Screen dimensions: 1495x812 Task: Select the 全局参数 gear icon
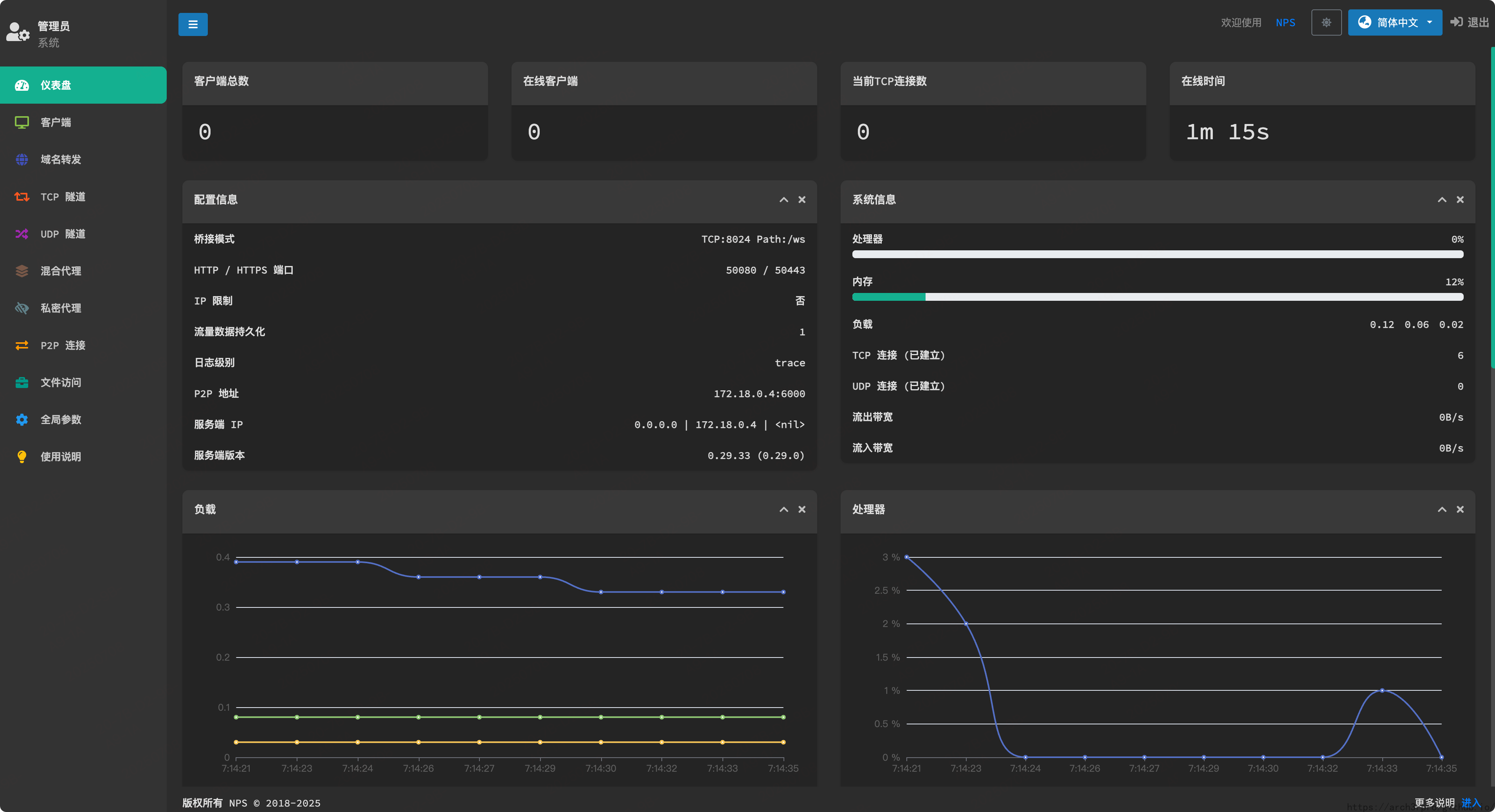[x=22, y=419]
